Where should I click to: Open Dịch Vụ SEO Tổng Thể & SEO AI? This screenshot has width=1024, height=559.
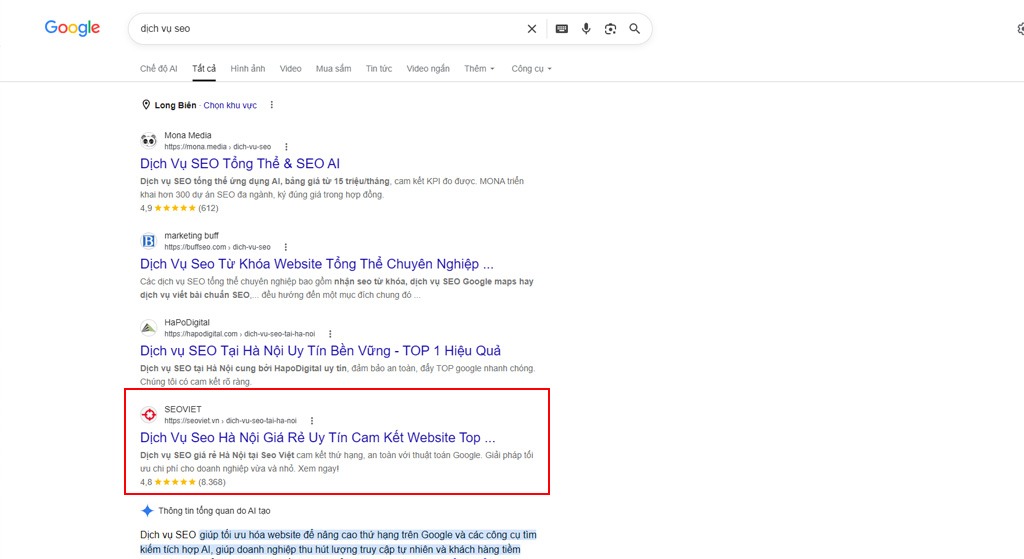[x=240, y=163]
